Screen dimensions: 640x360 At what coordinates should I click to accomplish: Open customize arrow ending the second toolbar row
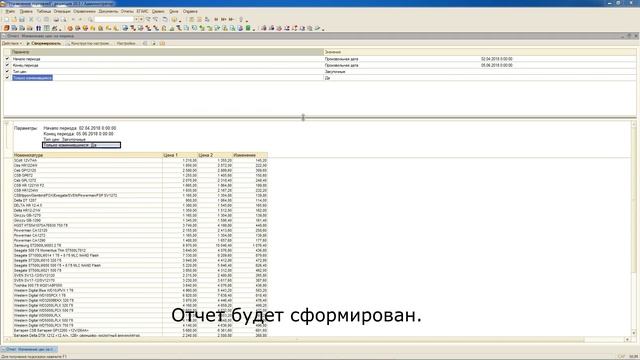[x=324, y=29]
